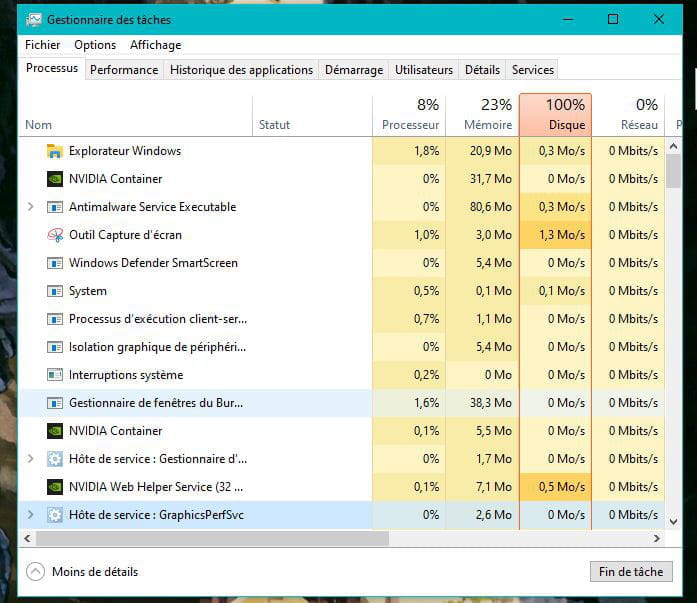Select the Explorateur Windows process name

coord(125,151)
